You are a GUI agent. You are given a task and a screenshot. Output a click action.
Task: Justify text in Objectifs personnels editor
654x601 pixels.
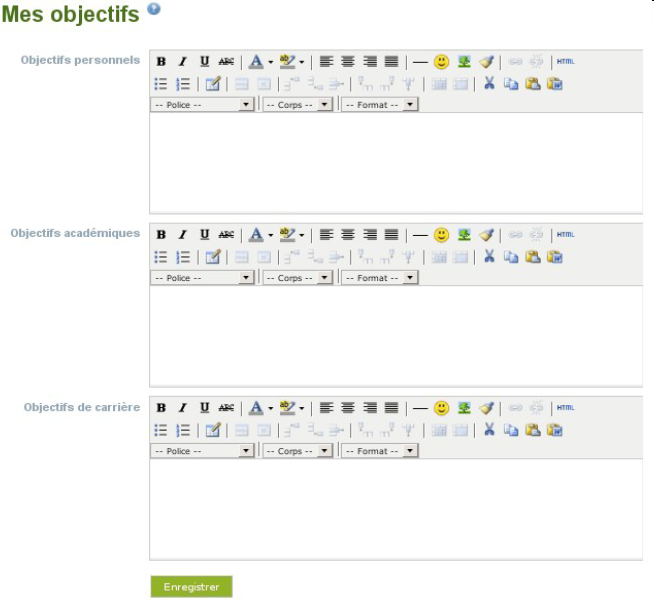(x=391, y=62)
